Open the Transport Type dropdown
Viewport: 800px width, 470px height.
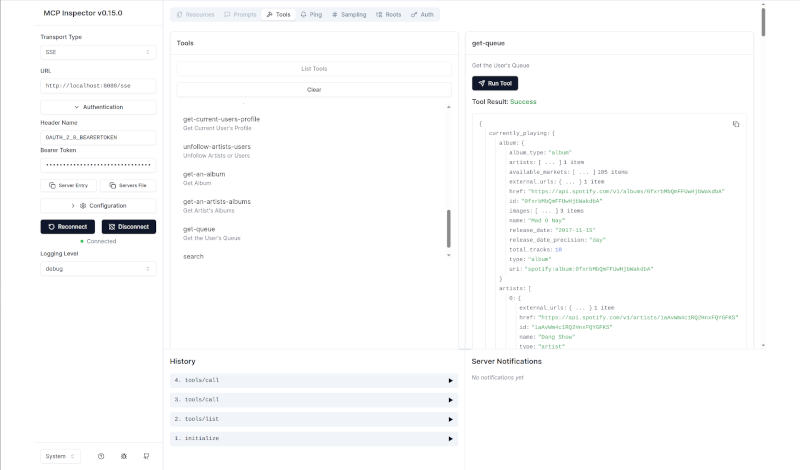(x=98, y=52)
